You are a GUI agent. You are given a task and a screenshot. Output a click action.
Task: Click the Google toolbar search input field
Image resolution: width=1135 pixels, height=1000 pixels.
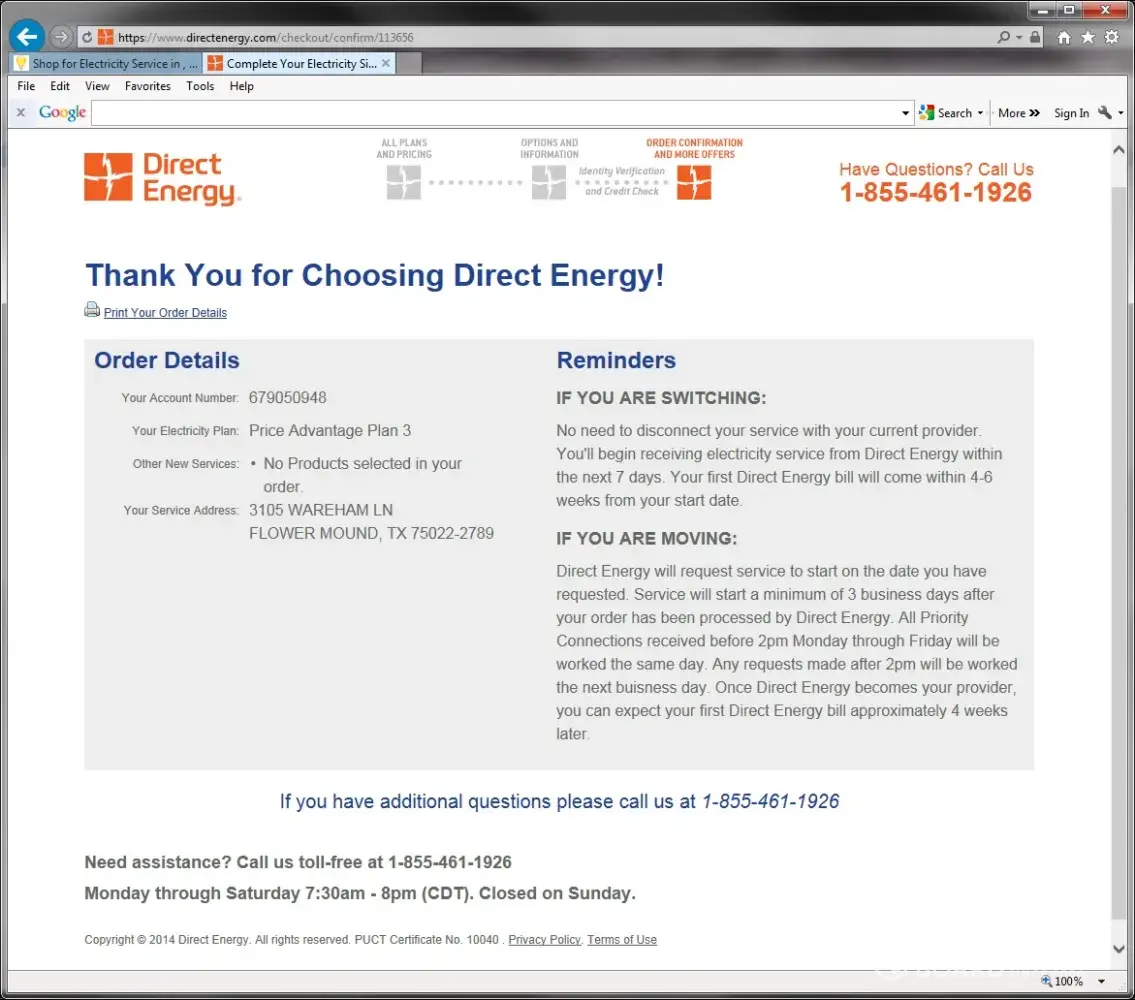[x=496, y=113]
